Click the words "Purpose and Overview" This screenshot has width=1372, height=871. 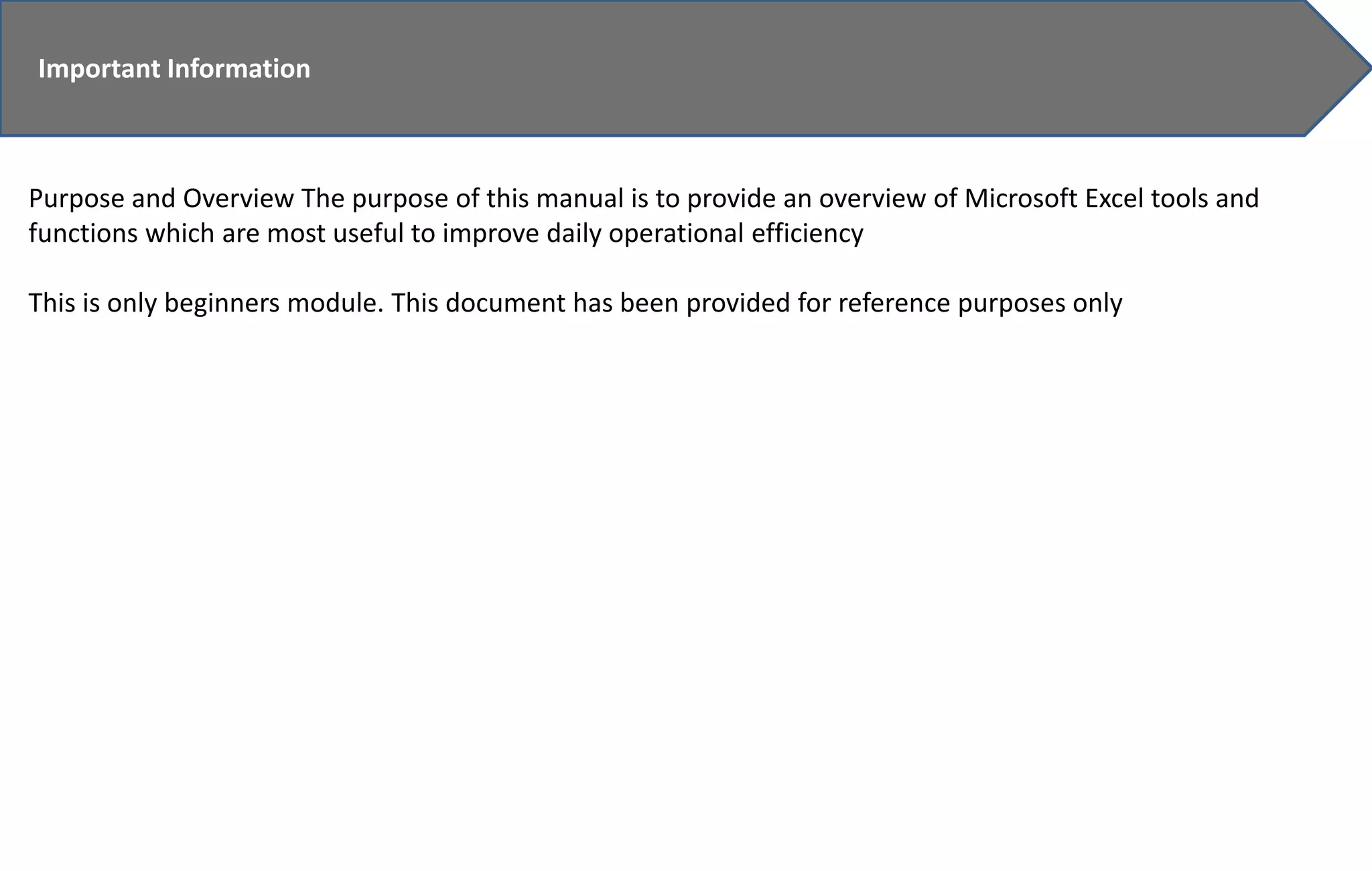click(161, 199)
